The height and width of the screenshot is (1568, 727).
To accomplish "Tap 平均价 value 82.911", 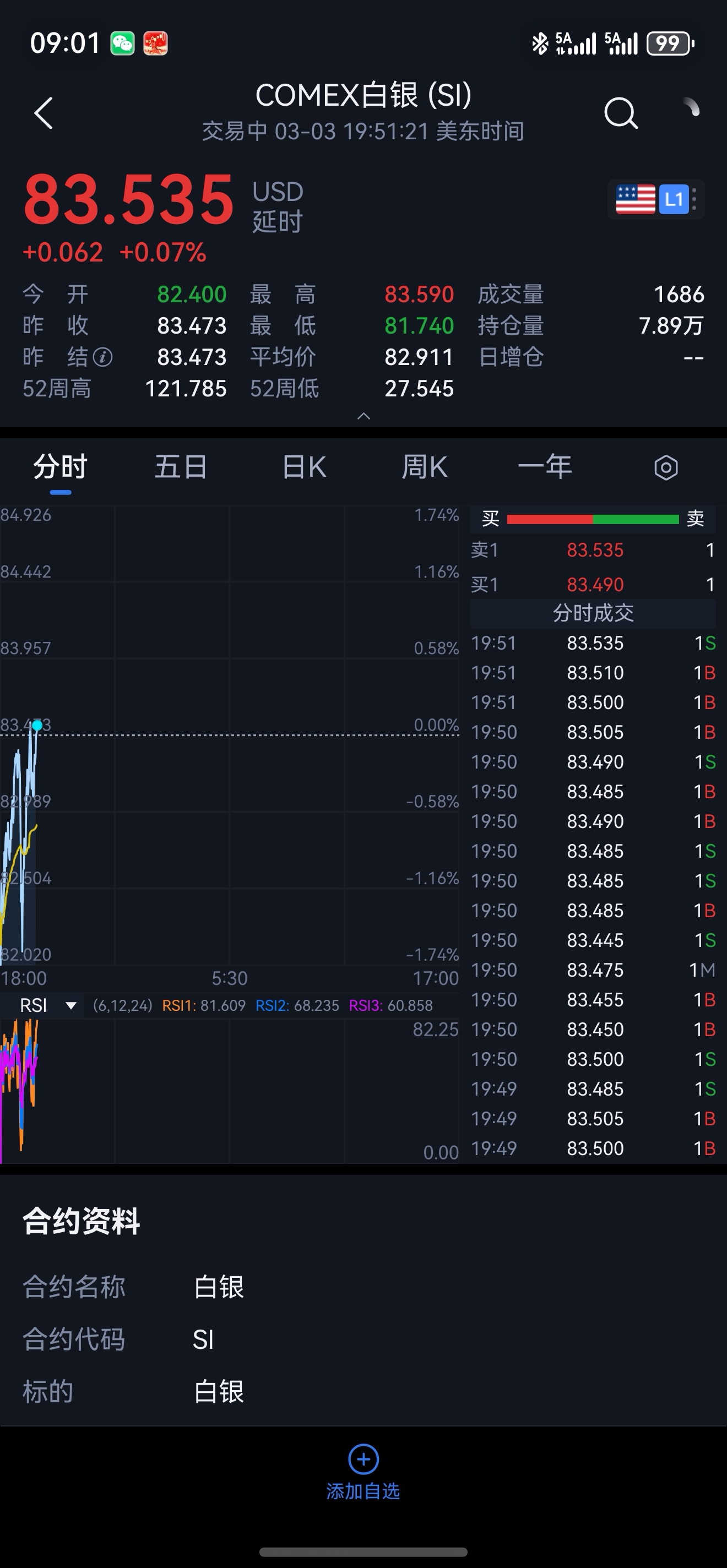I will (x=420, y=357).
